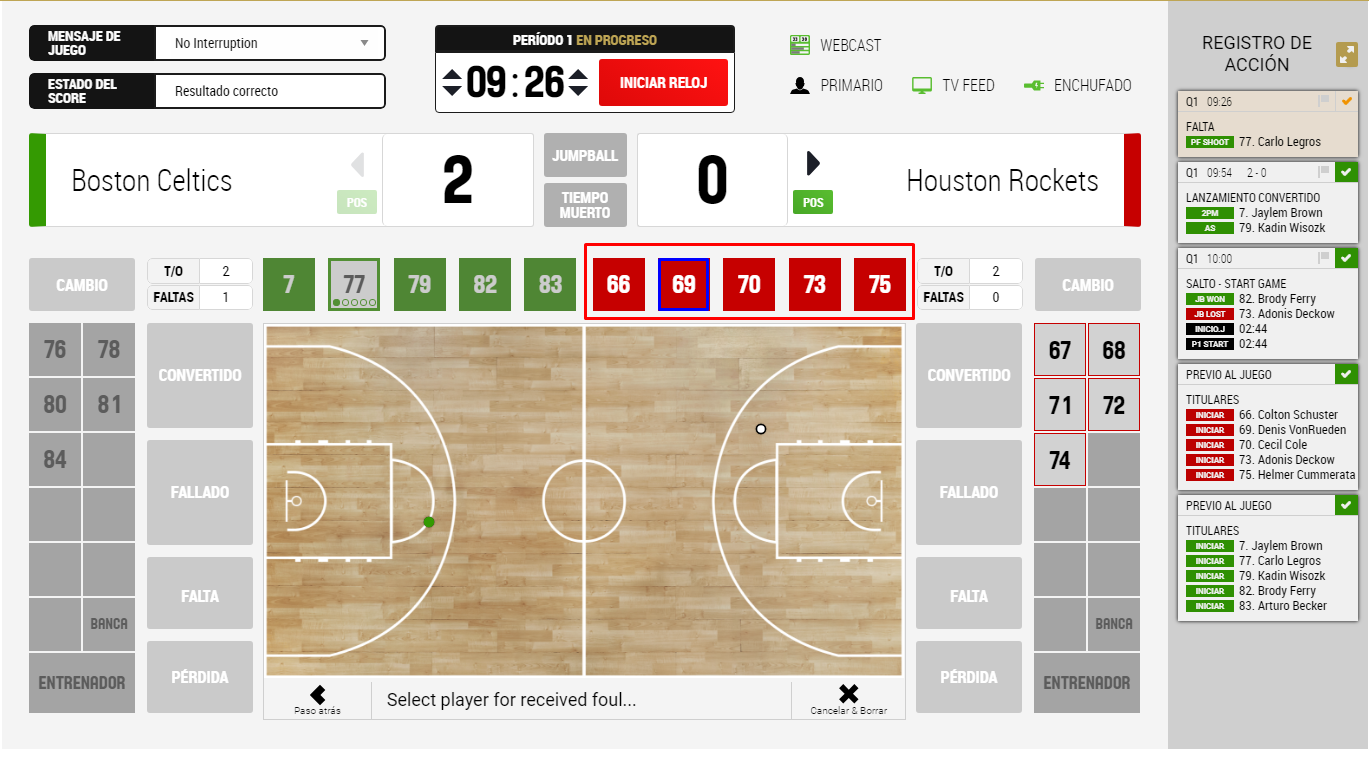Click Rockets Pérdida button

pos(969,677)
